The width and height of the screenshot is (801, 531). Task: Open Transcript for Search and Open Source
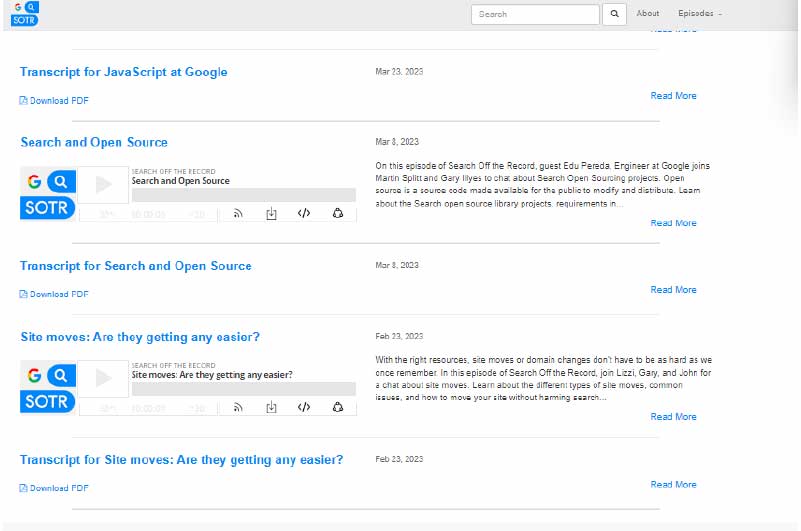[136, 266]
